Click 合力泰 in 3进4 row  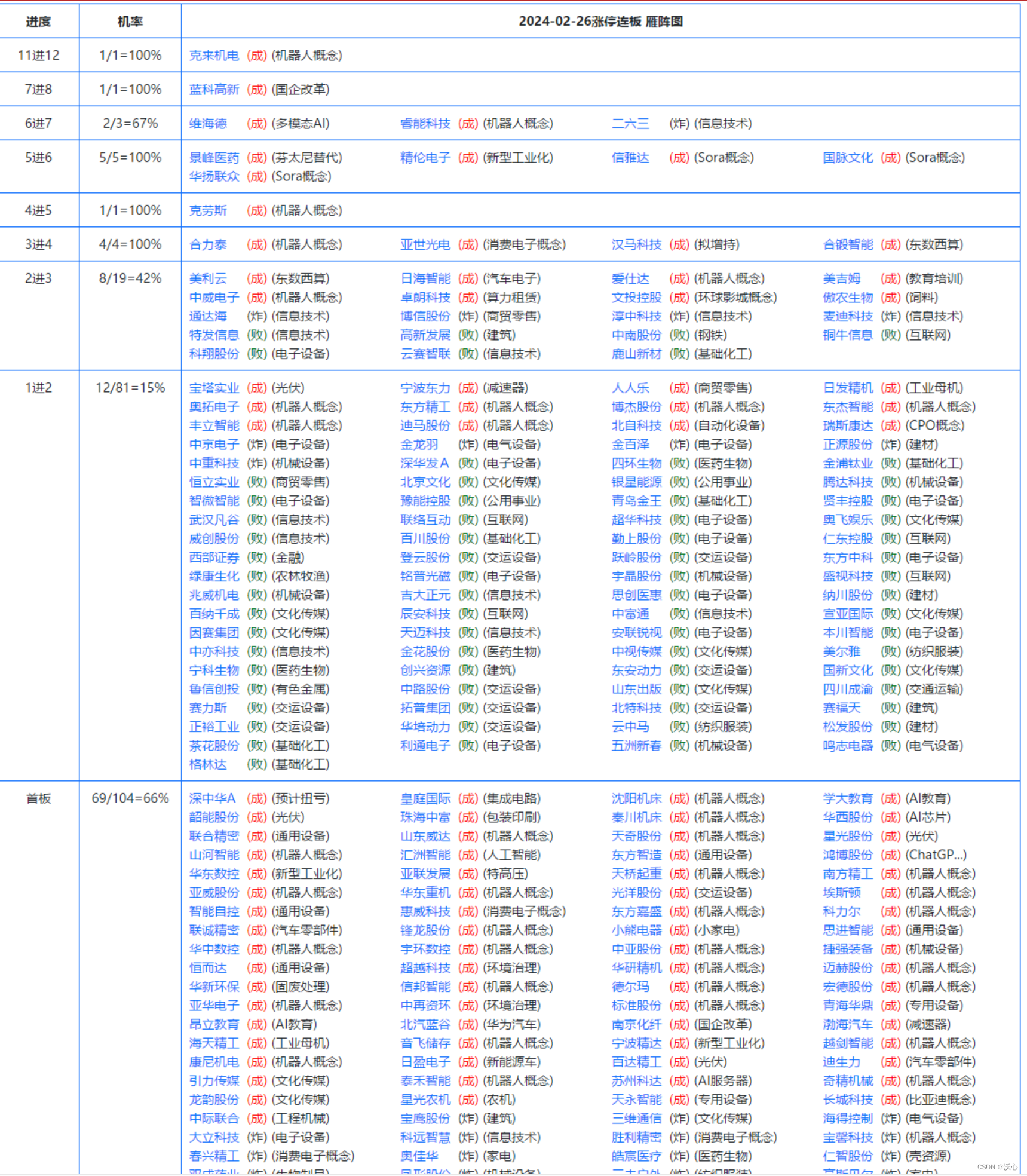coord(208,244)
